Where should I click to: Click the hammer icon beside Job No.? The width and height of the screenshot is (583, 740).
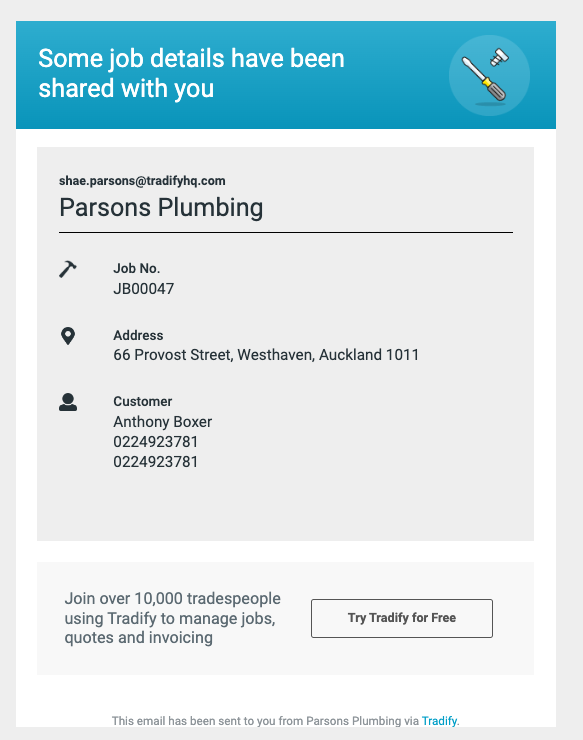68,269
